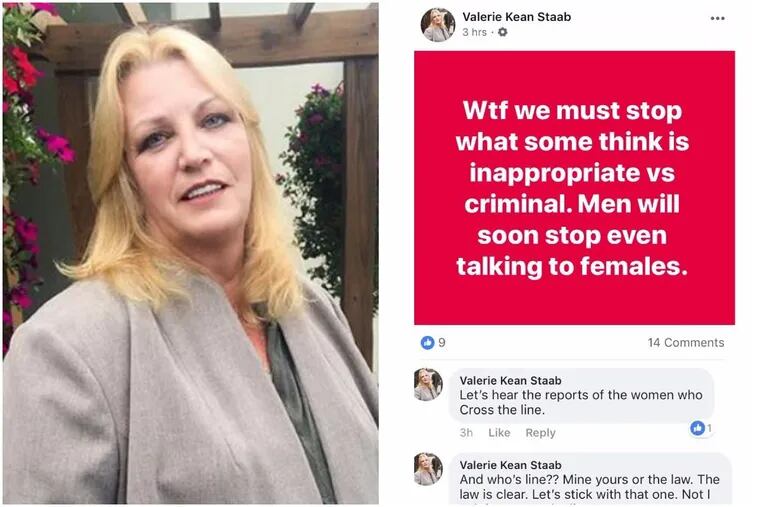The height and width of the screenshot is (507, 760).
Task: Click the blue like reaction icon under post
Action: tap(428, 343)
